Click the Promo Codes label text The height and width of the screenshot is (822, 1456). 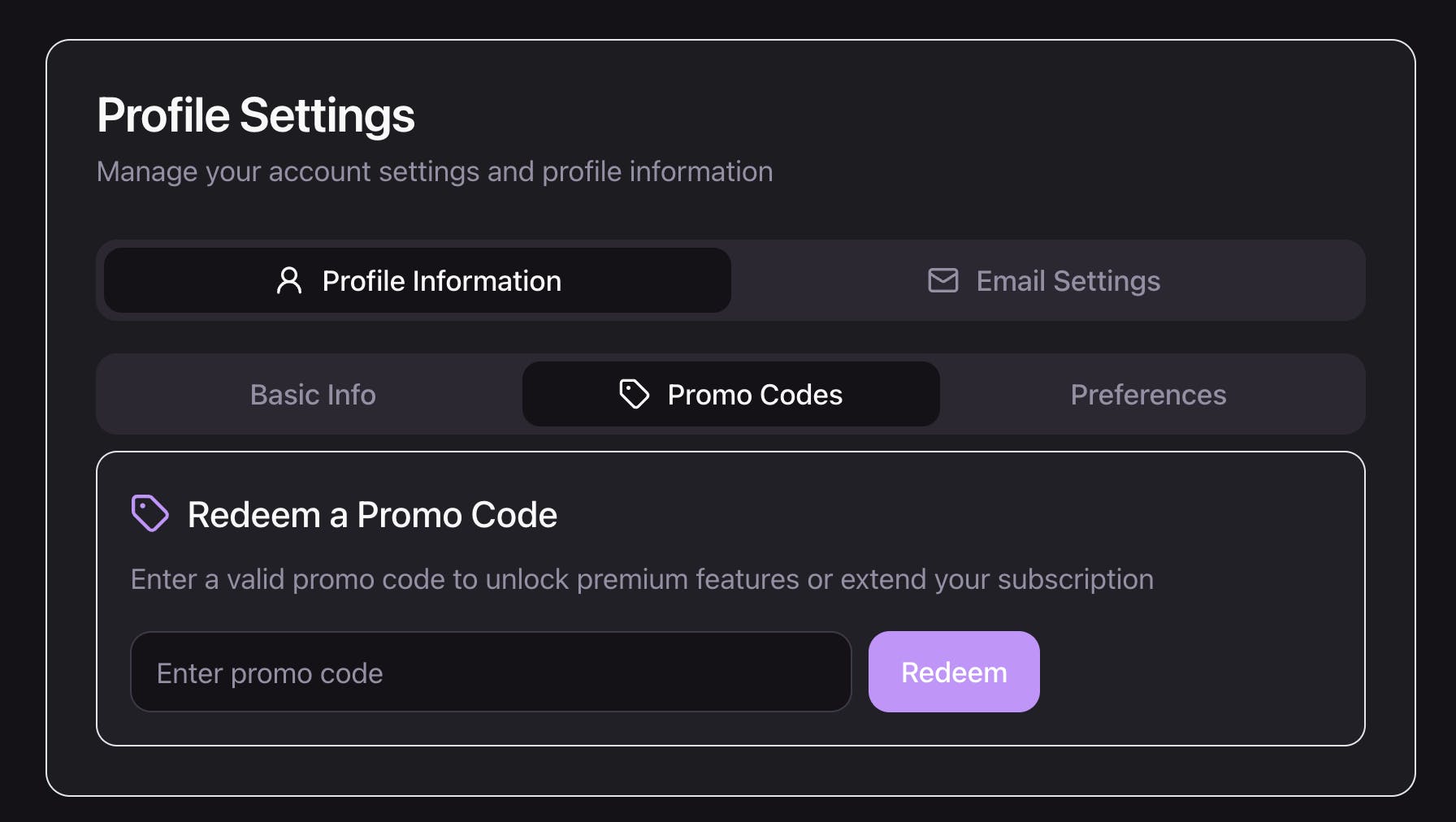(x=755, y=395)
